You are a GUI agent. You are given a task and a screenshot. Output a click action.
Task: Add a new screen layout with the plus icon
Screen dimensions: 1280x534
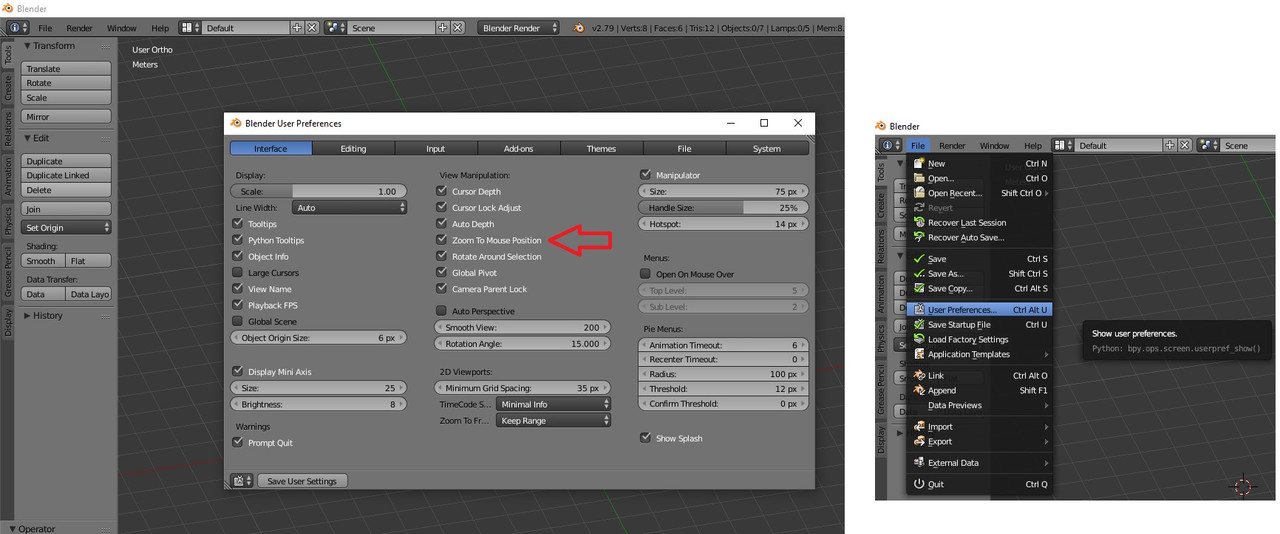click(297, 28)
